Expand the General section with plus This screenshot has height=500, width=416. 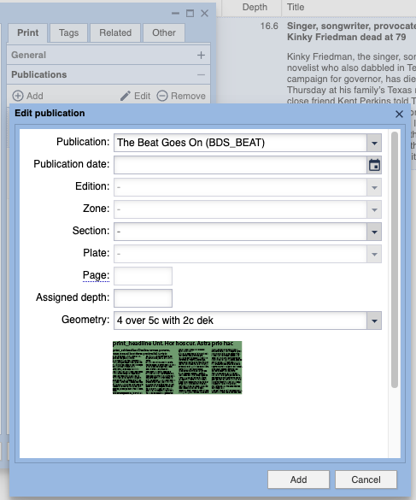pyautogui.click(x=201, y=55)
